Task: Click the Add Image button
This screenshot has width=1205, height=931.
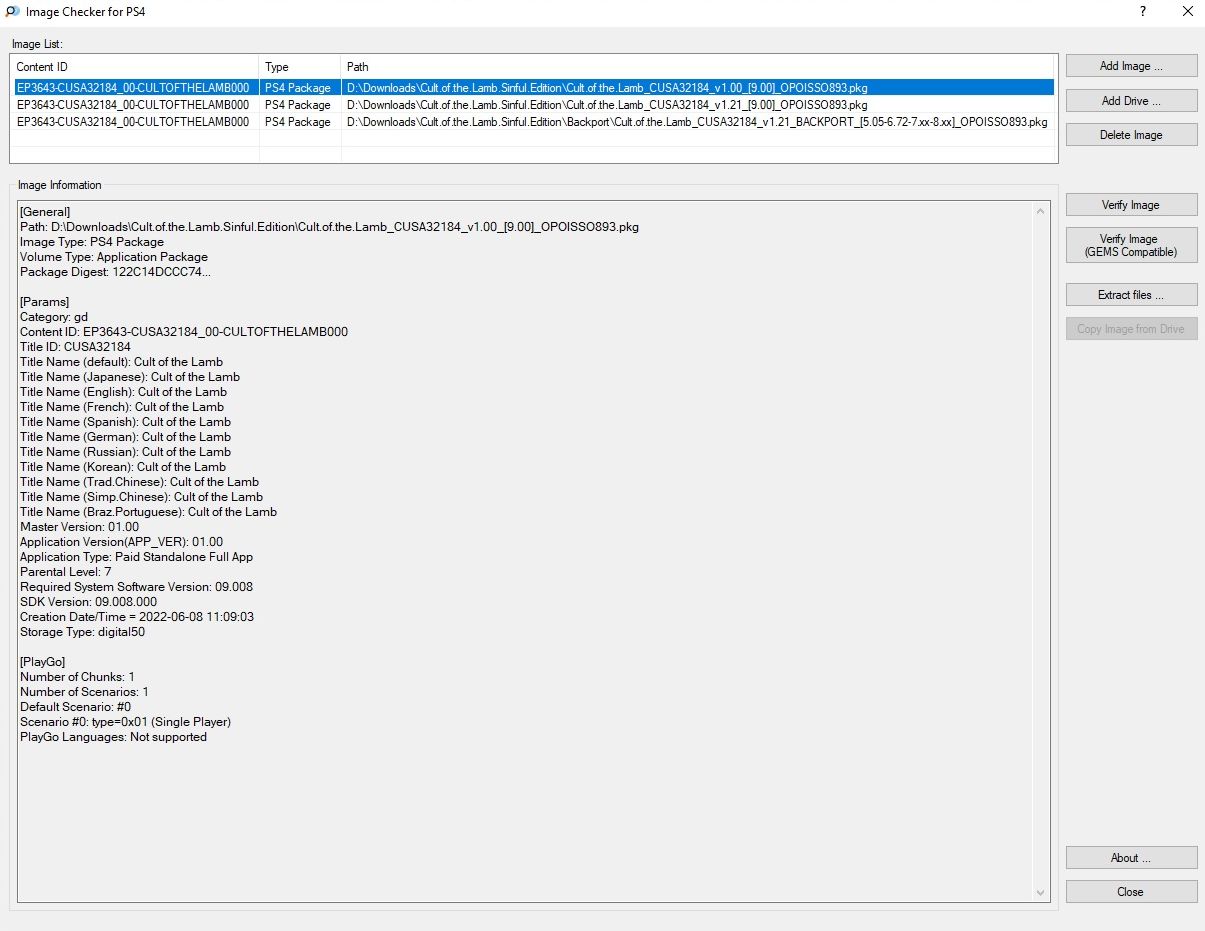Action: 1131,66
